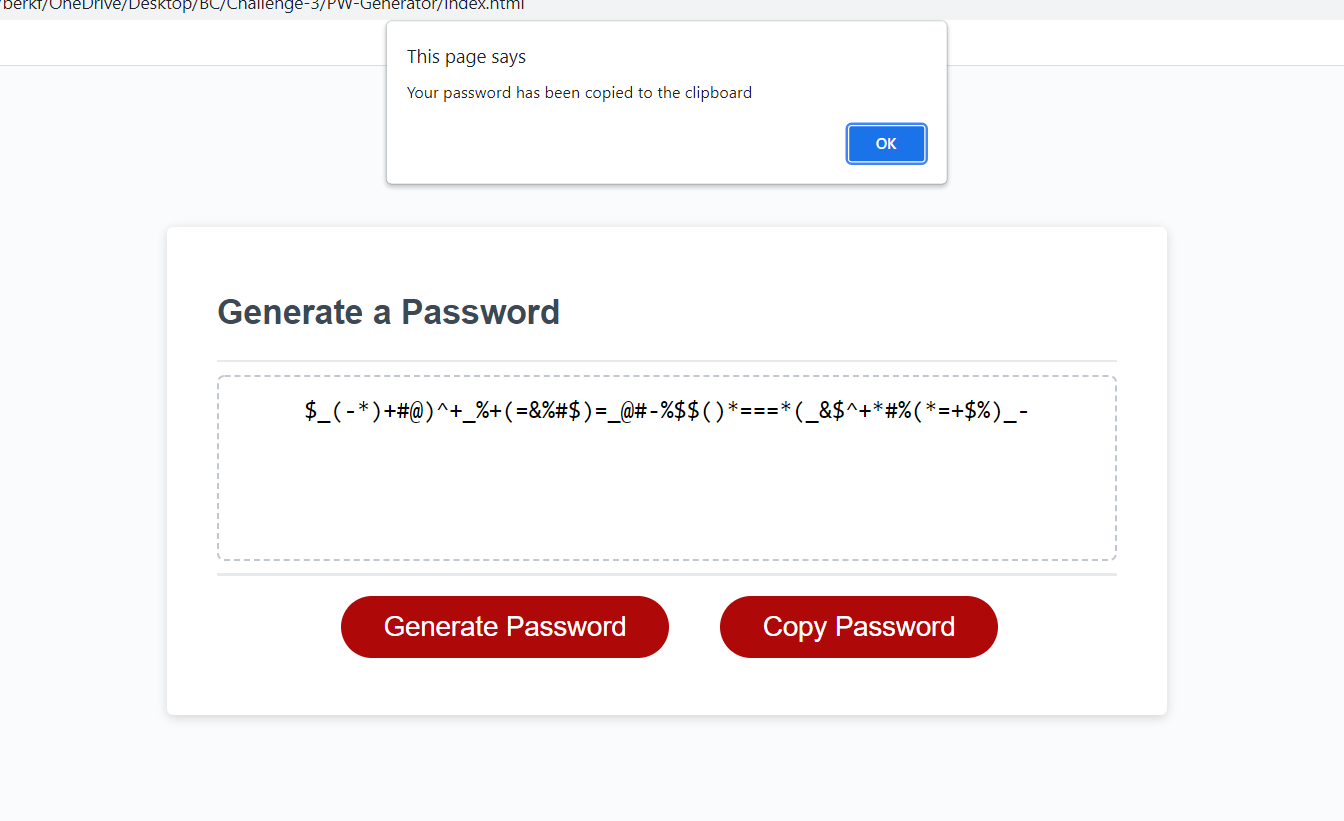Viewport: 1344px width, 821px height.
Task: Click the browser address bar showing index.html
Action: click(300, 6)
